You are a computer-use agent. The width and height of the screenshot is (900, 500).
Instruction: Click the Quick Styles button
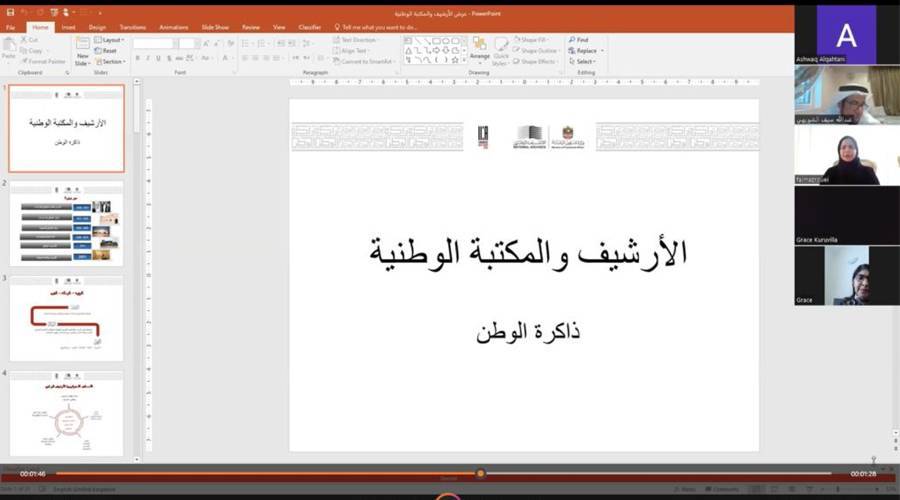tap(501, 52)
